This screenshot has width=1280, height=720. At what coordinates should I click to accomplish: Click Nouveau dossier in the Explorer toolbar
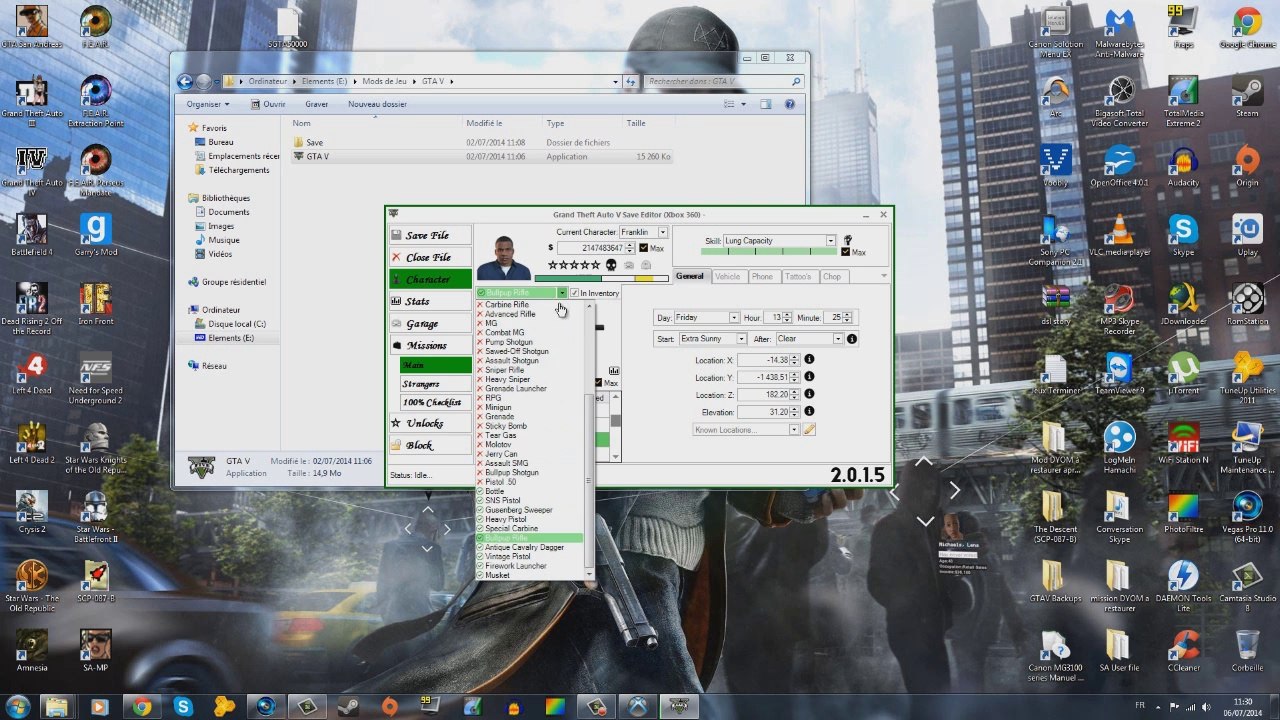tap(377, 104)
